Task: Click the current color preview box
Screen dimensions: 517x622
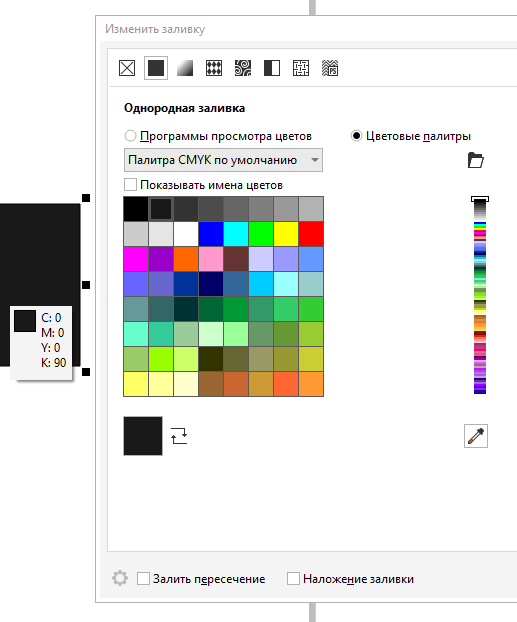Action: pos(143,436)
